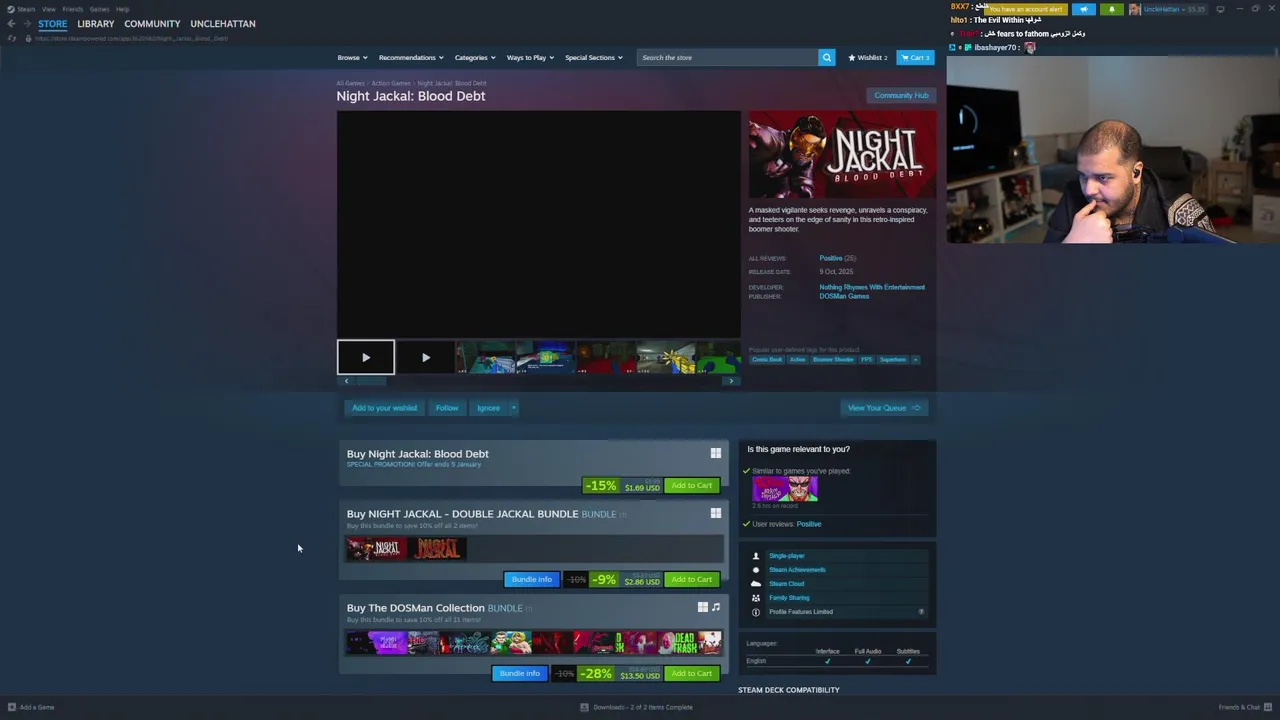Open the Cart button
The height and width of the screenshot is (720, 1280).
click(915, 57)
